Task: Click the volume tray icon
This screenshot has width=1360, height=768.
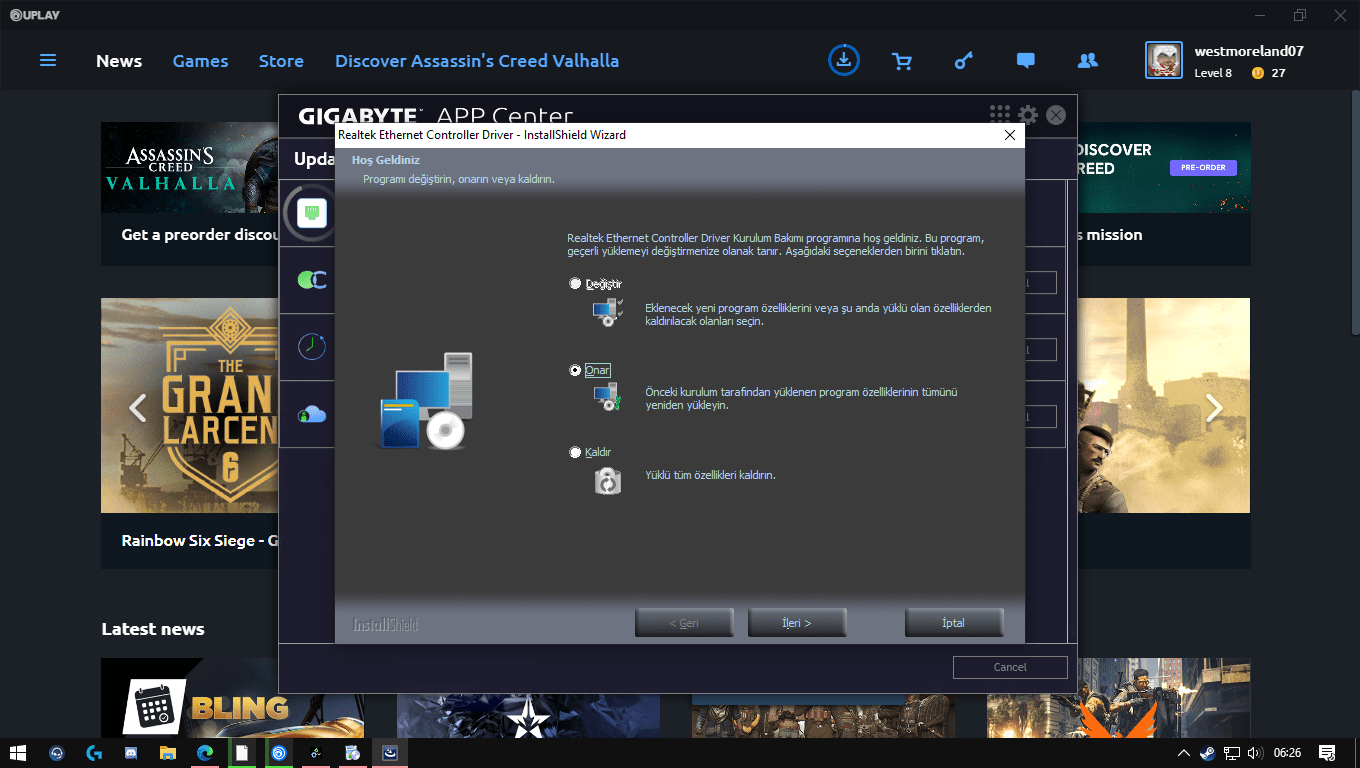Action: (x=1255, y=752)
